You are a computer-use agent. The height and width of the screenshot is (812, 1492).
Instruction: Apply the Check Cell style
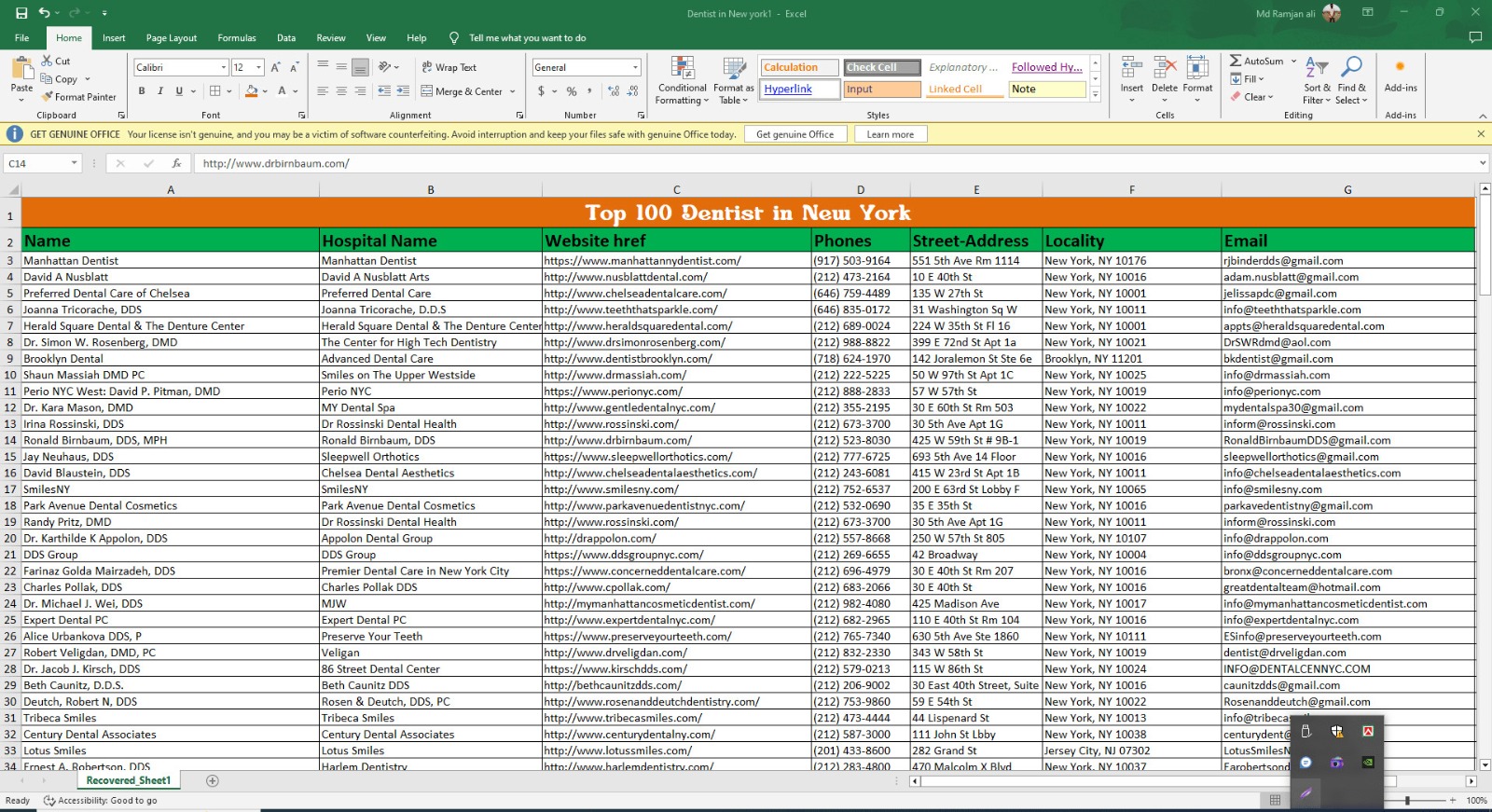[883, 67]
